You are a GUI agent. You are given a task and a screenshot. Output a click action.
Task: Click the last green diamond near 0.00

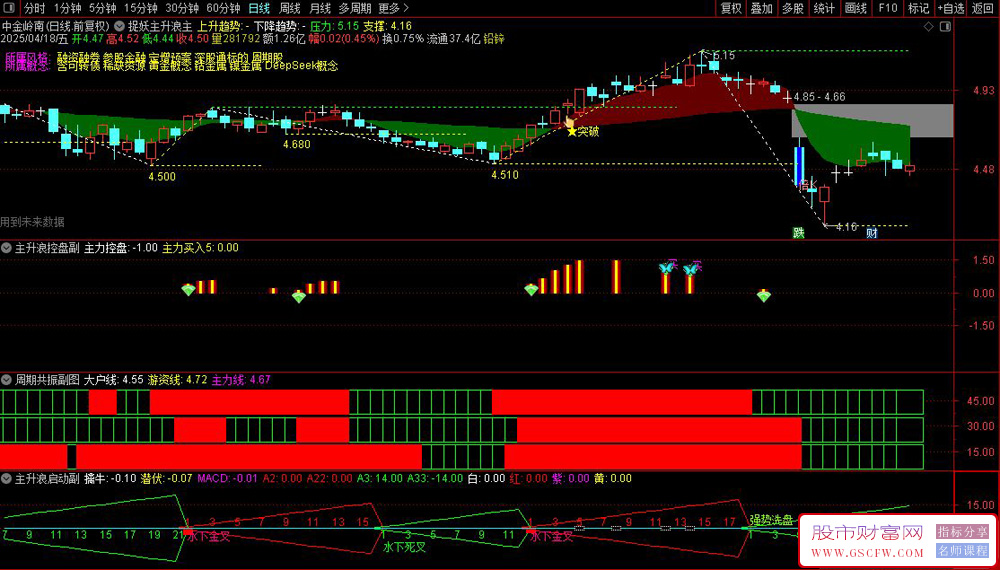pyautogui.click(x=764, y=296)
